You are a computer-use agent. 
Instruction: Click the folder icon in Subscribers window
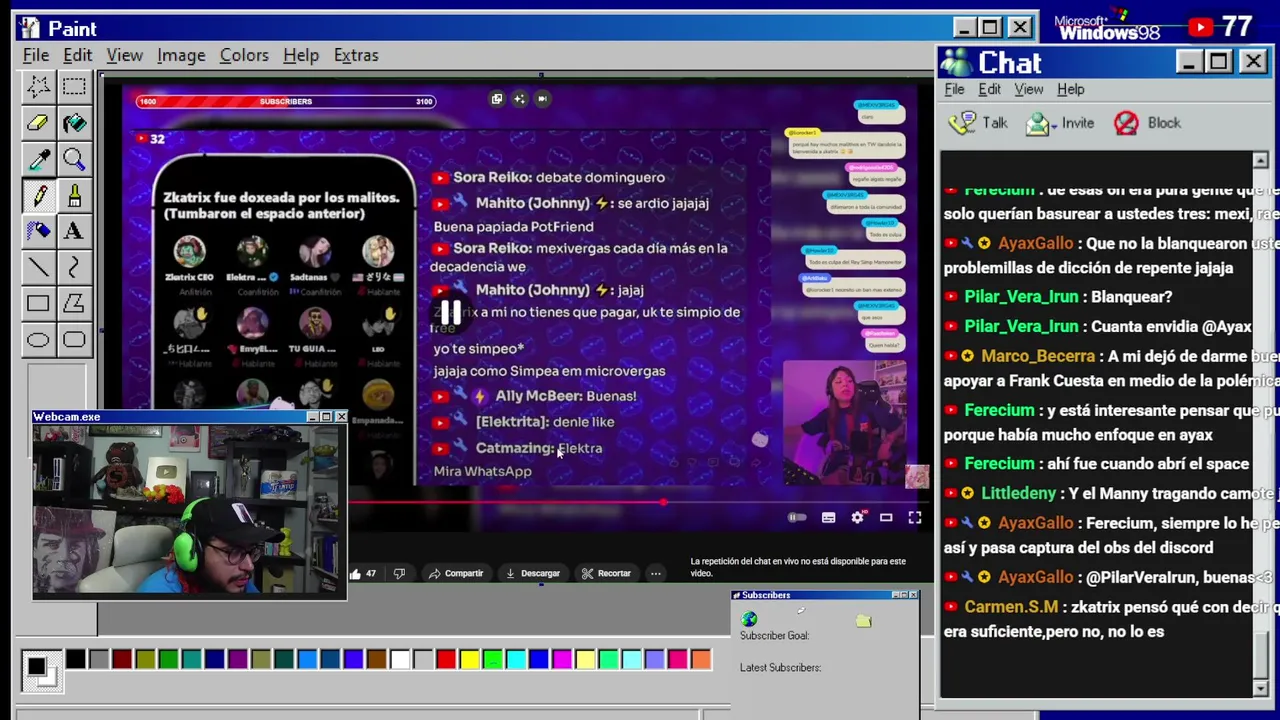tap(864, 621)
